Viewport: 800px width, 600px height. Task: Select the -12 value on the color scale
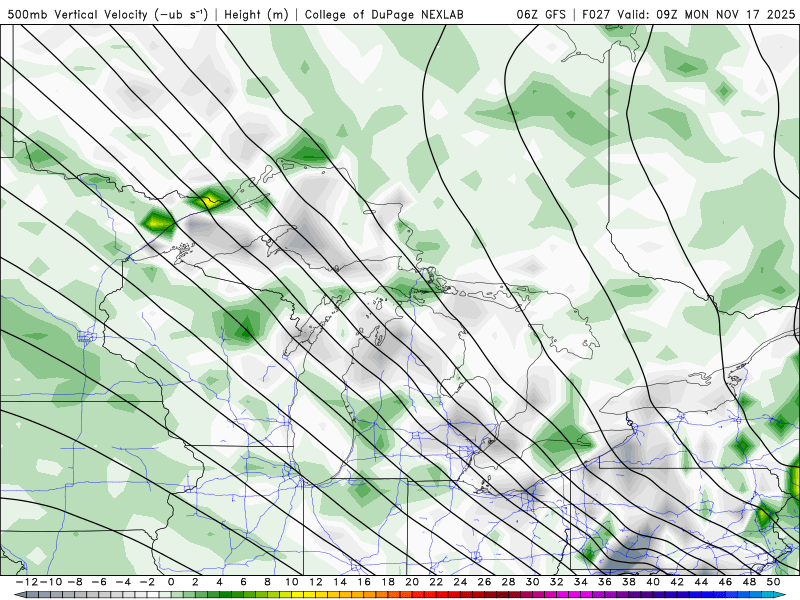(x=26, y=582)
